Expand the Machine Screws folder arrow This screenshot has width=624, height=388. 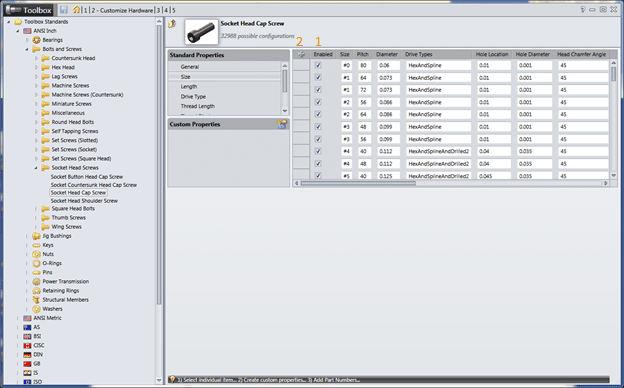pyautogui.click(x=36, y=86)
